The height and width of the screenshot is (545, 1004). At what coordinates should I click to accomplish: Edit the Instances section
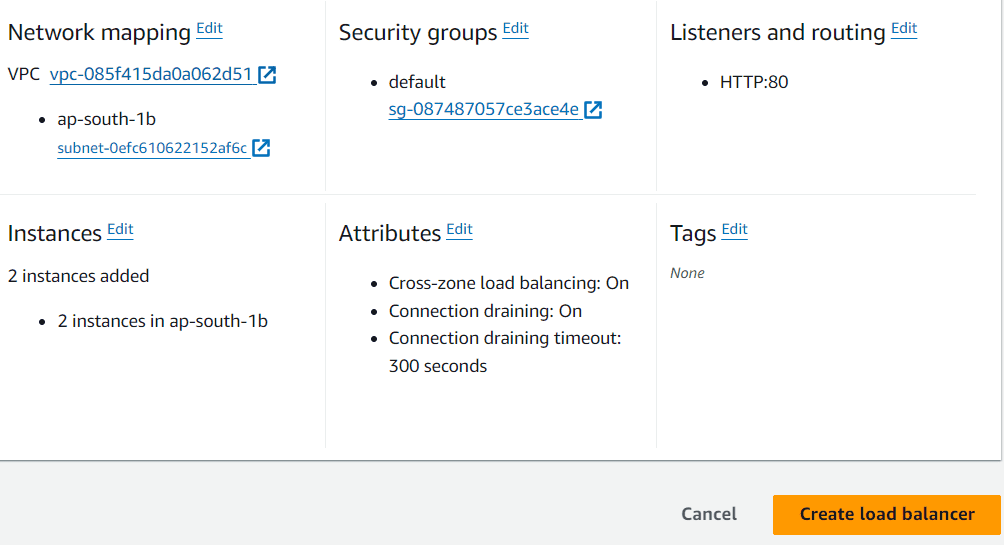[x=120, y=230]
